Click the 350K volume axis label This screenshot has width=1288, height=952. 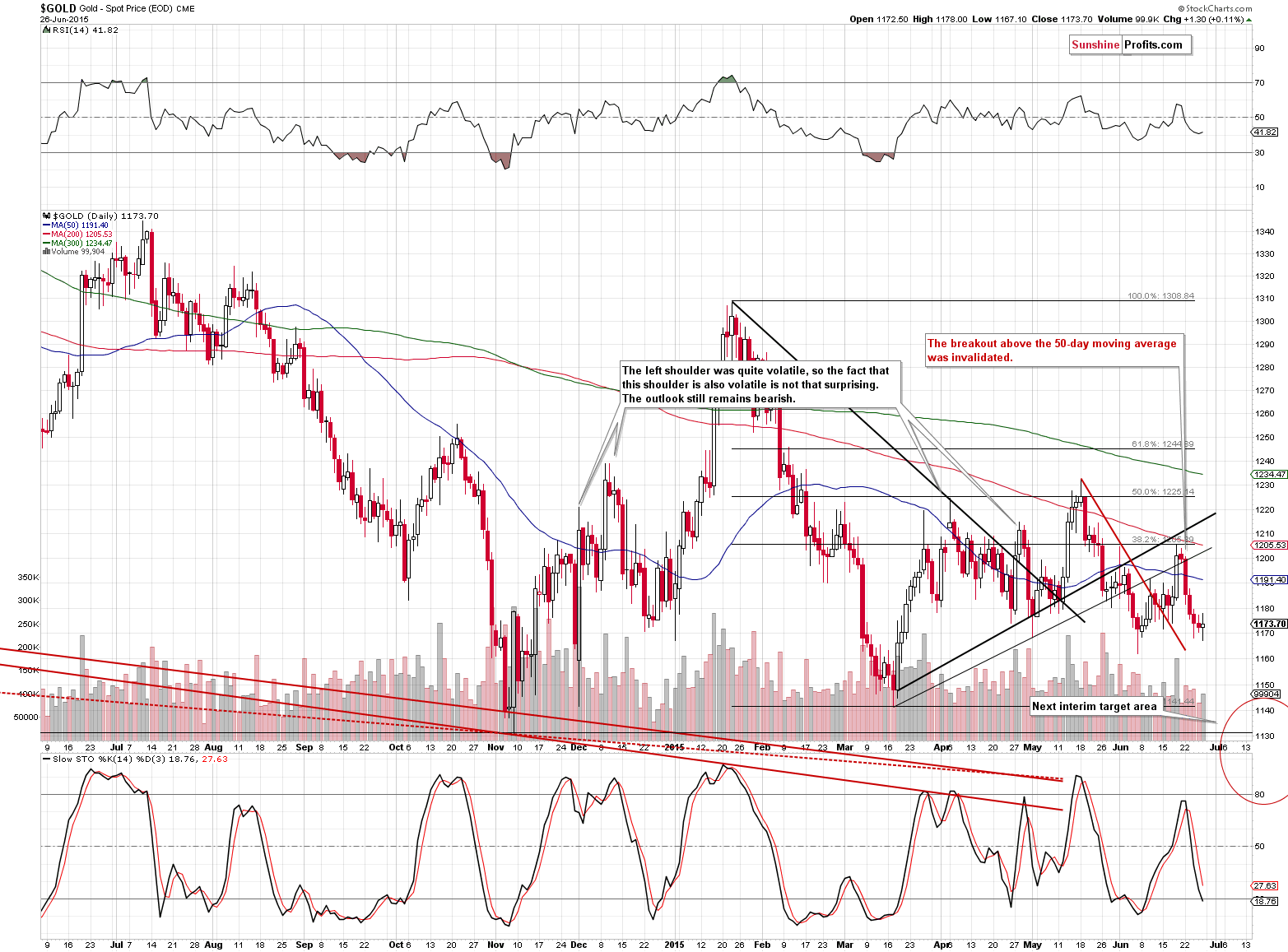coord(29,578)
